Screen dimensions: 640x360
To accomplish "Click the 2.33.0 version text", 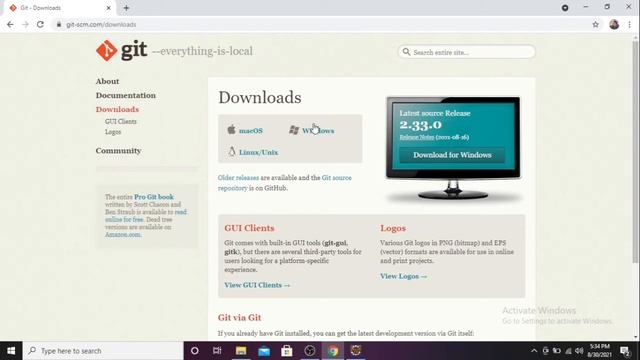I will [x=420, y=124].
